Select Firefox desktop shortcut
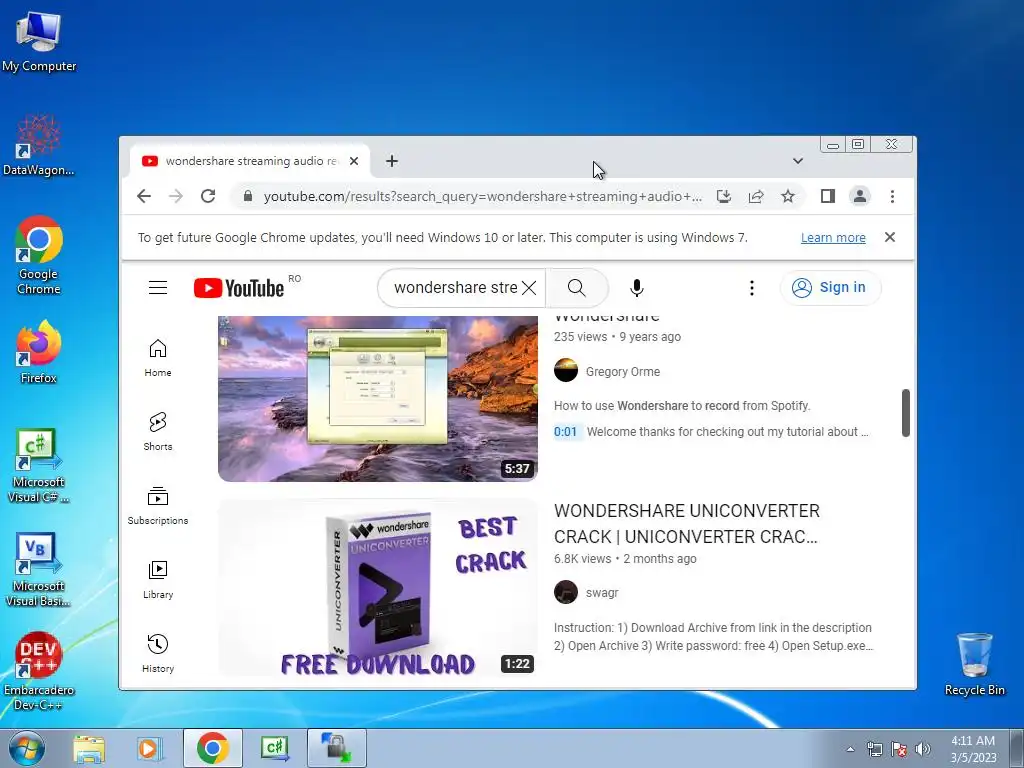Viewport: 1024px width, 768px height. [x=39, y=353]
